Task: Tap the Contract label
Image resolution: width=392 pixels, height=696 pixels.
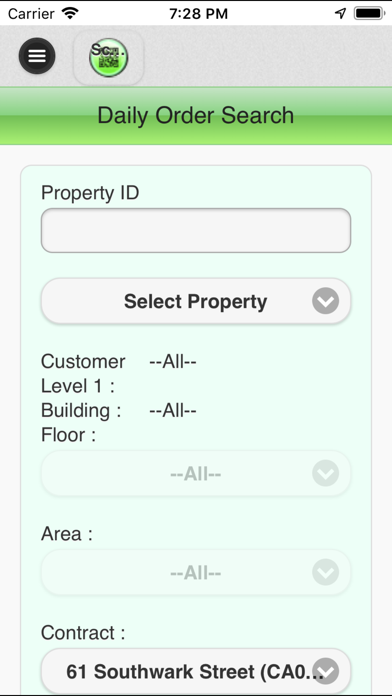Action: 83,633
